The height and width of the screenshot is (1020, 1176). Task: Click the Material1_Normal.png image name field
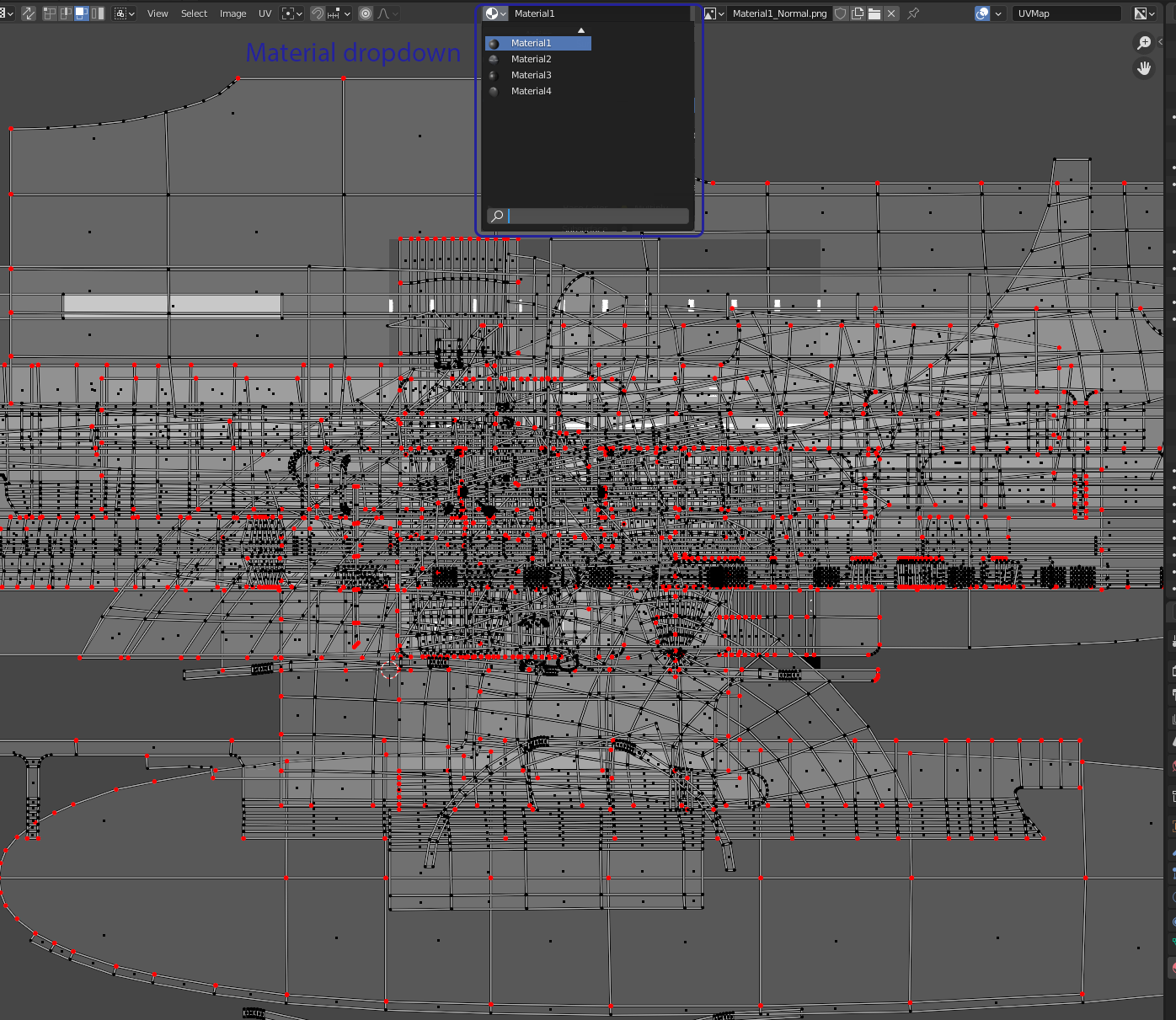coord(779,13)
